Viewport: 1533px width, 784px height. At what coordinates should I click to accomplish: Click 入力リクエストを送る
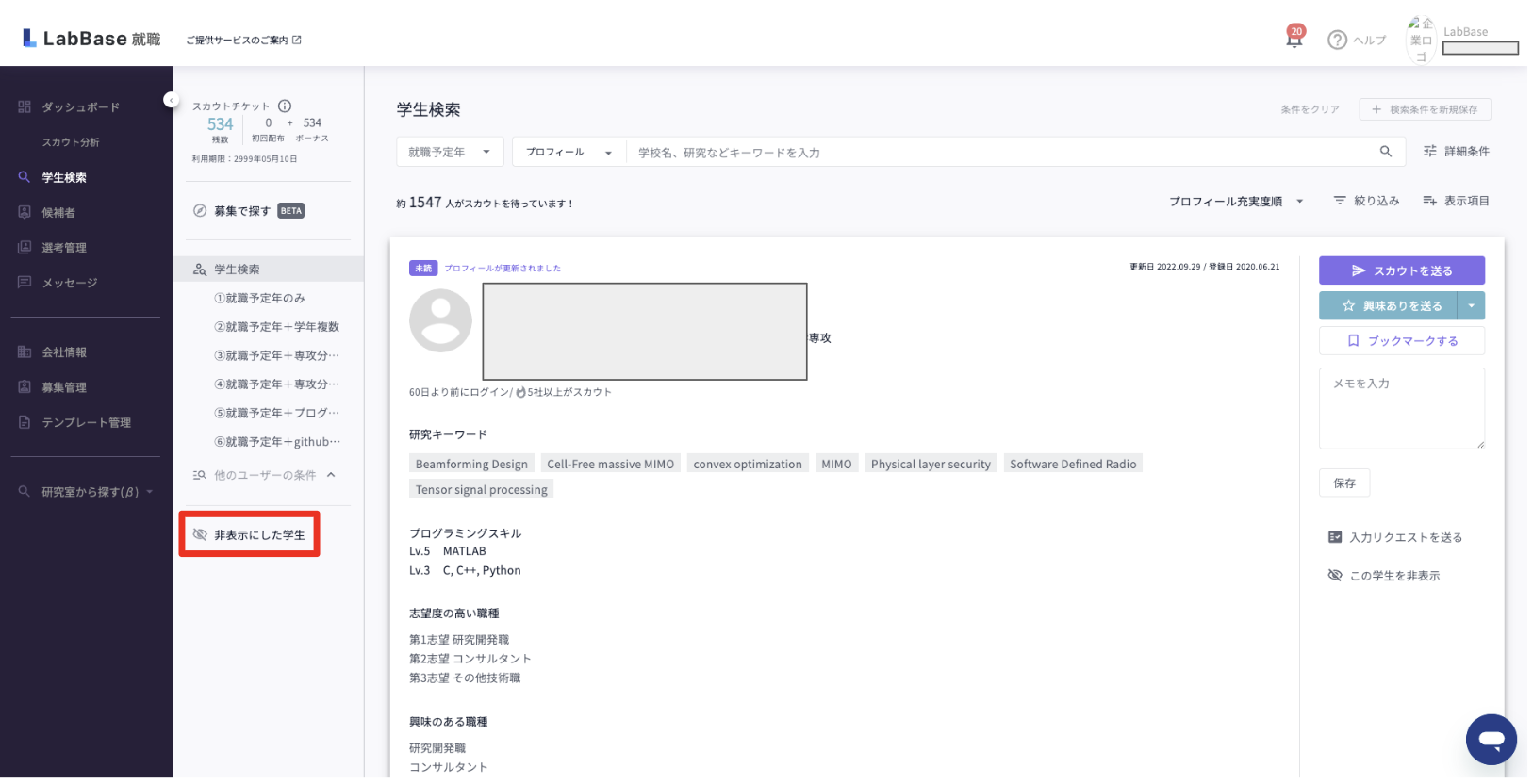click(1395, 537)
